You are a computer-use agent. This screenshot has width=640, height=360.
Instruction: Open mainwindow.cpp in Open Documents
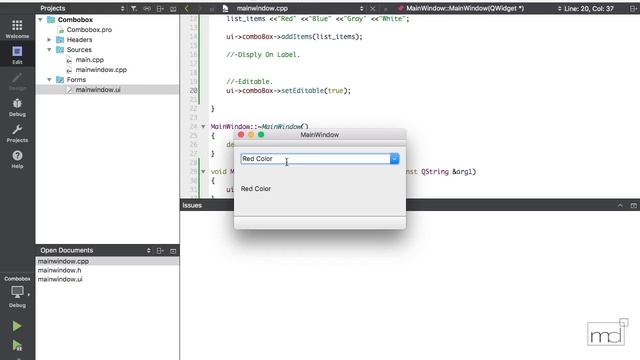(x=63, y=261)
